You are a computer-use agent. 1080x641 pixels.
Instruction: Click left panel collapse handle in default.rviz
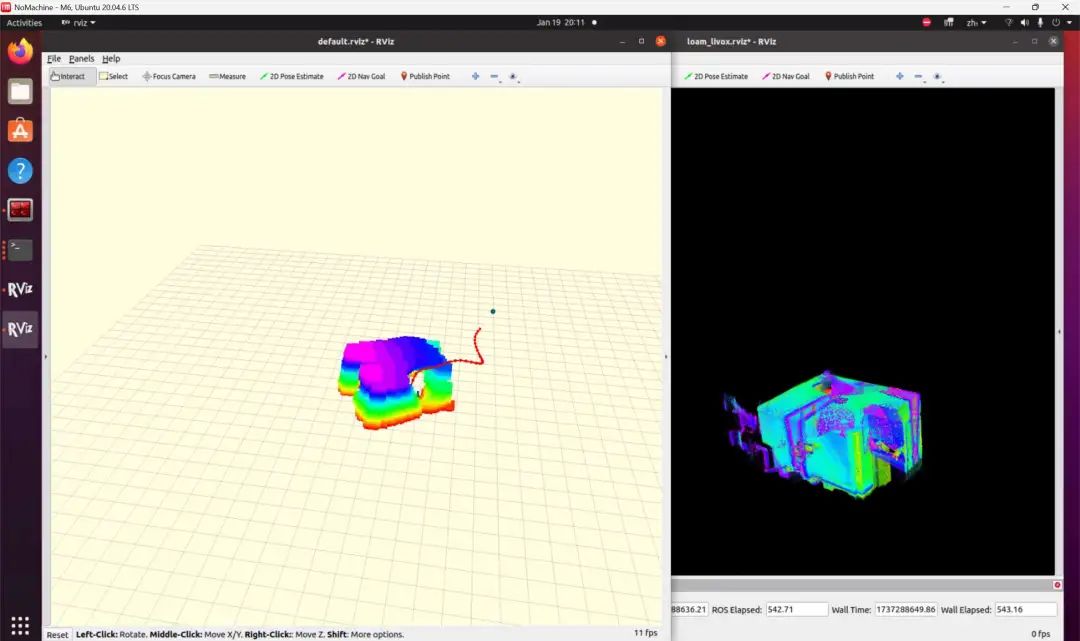45,357
